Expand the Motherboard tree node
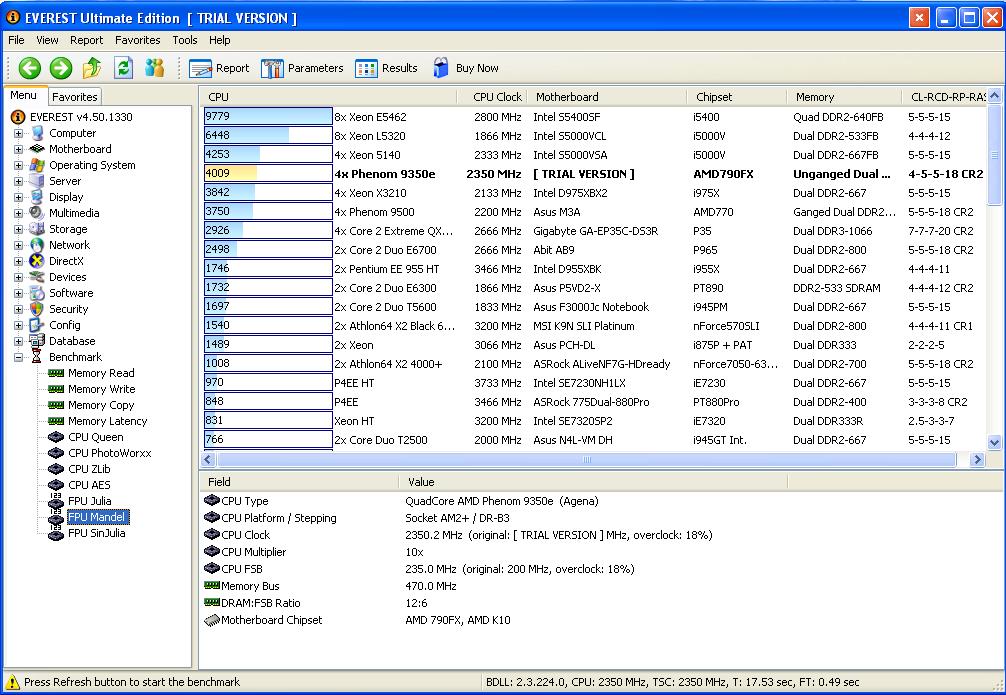 coord(18,149)
